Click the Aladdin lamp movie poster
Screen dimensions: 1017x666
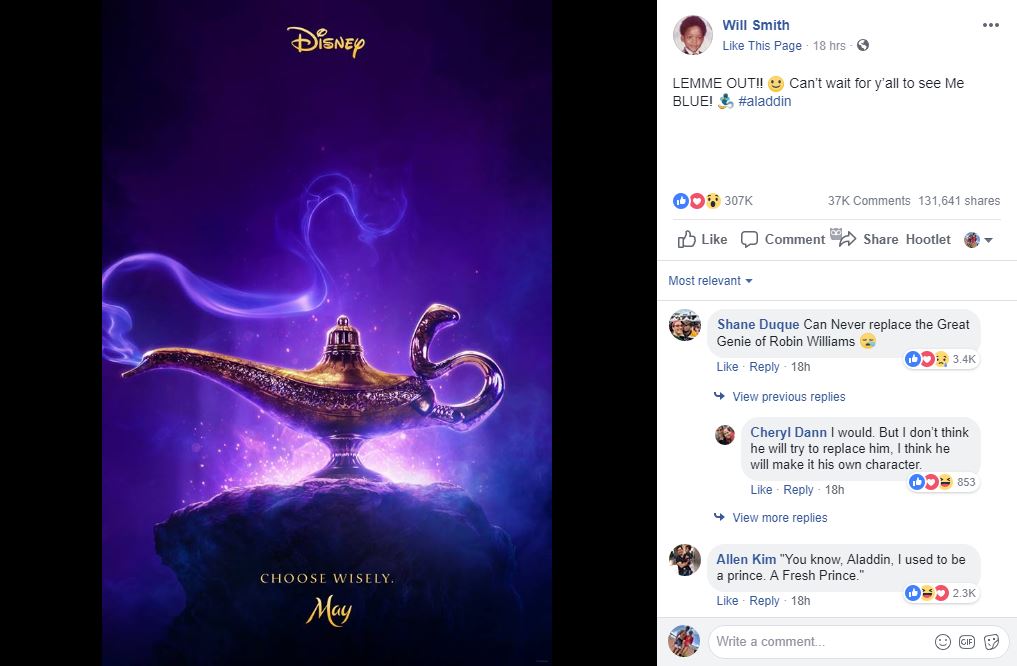(330, 333)
